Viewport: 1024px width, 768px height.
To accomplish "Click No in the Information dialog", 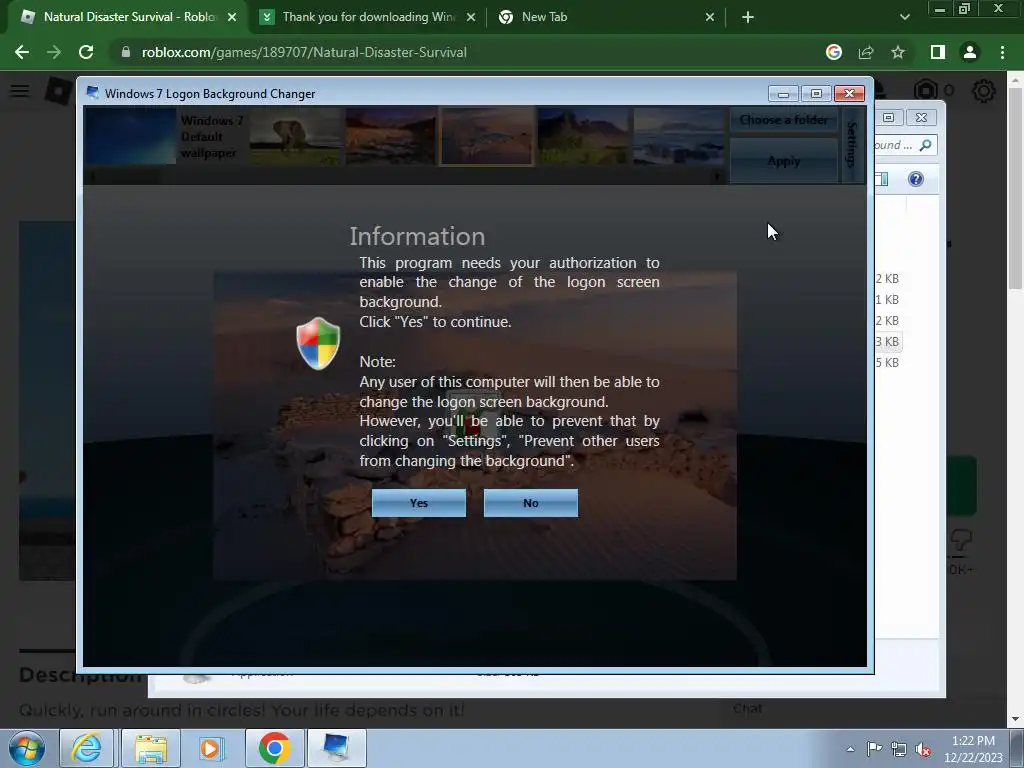I will pyautogui.click(x=530, y=503).
